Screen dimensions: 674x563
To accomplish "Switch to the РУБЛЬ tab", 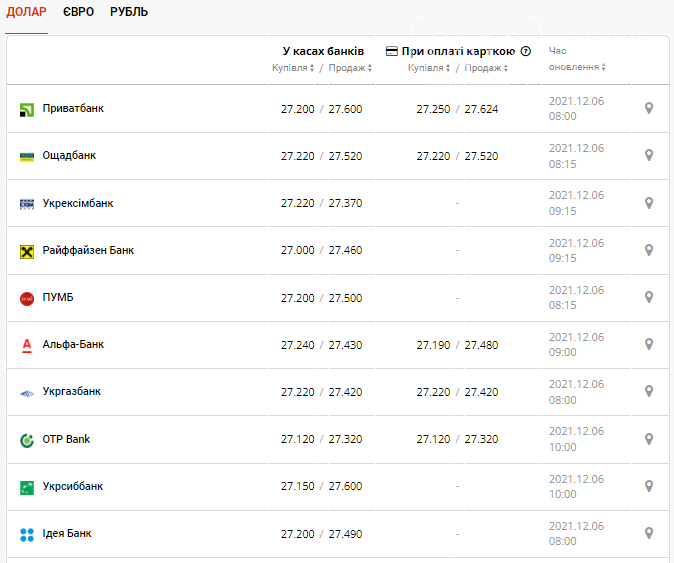I will coord(129,12).
